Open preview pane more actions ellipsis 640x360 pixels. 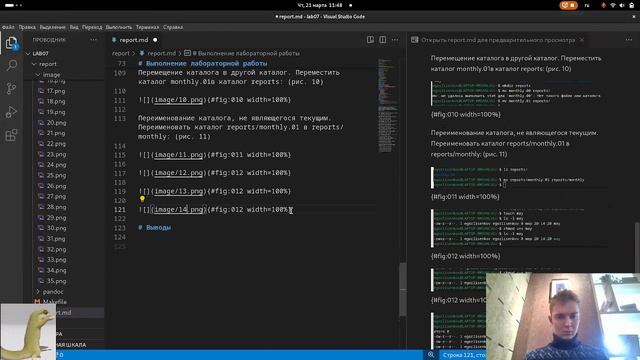coord(629,40)
